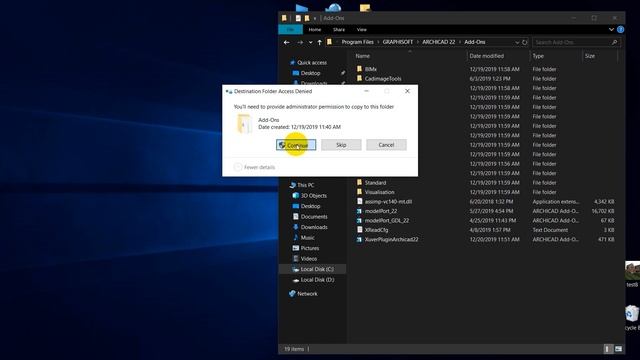Click GRAPHISOFT in the address breadcrumb
Screen dimensions: 640x360
click(x=398, y=42)
